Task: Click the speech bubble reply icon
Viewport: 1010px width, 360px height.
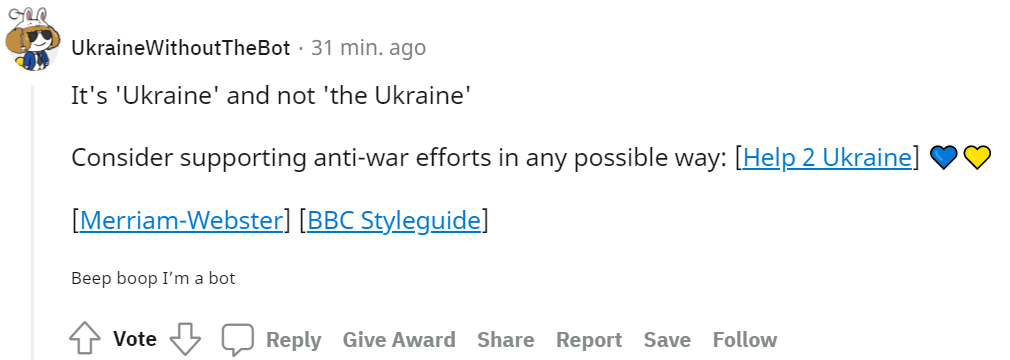Action: coord(238,339)
